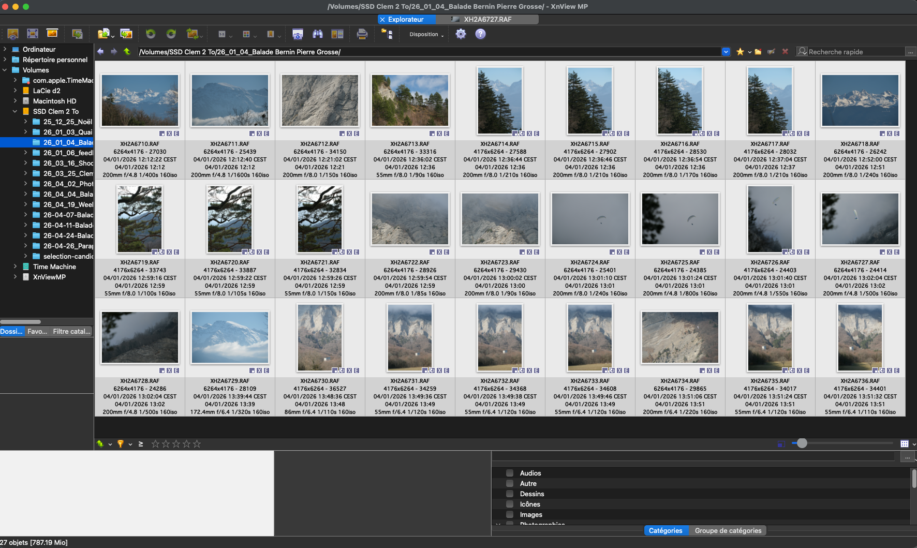Collapse the SSD Clem 2 To node
This screenshot has width=917, height=548.
(x=15, y=111)
